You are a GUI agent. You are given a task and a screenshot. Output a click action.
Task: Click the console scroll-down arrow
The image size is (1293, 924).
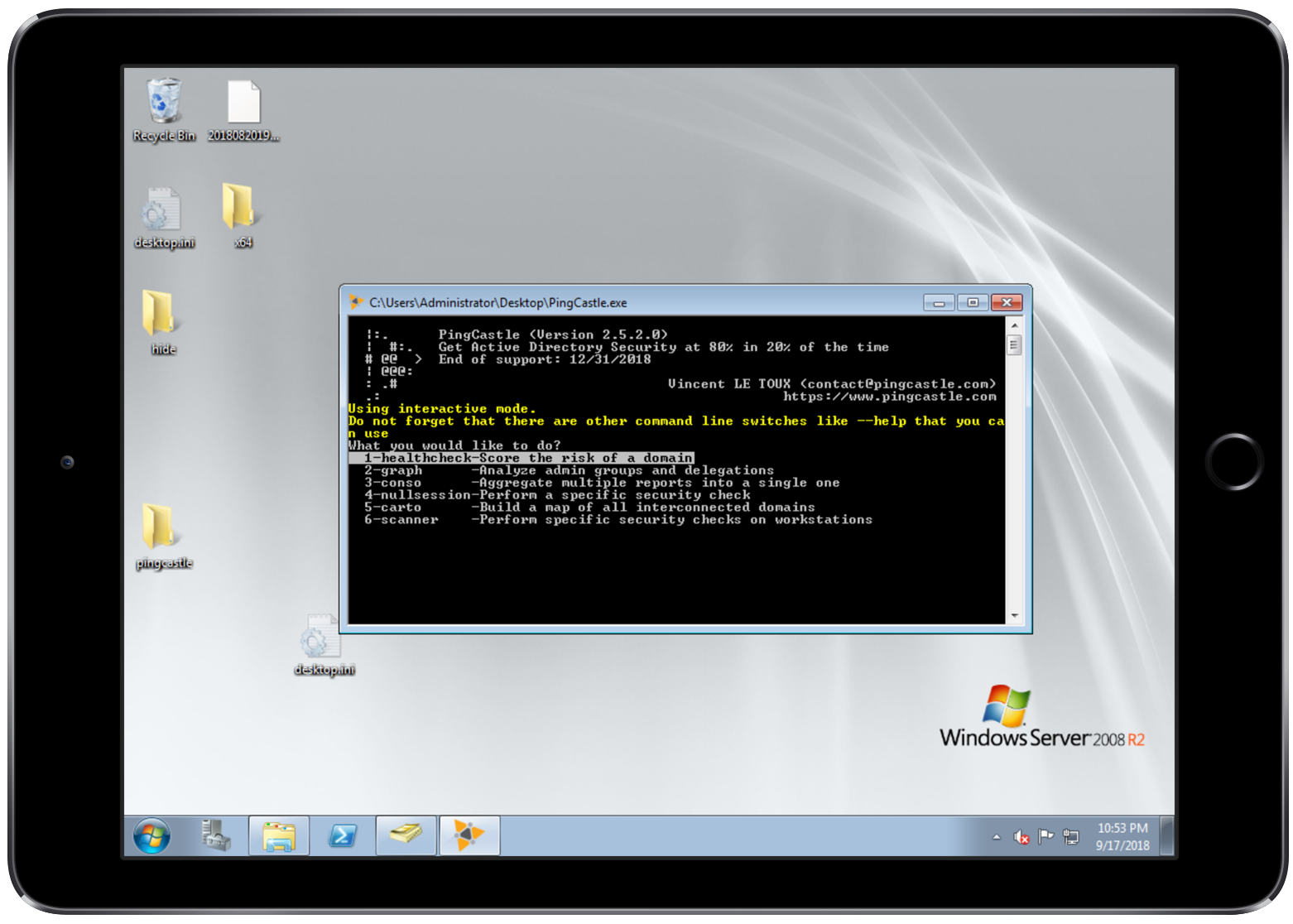[x=1014, y=616]
